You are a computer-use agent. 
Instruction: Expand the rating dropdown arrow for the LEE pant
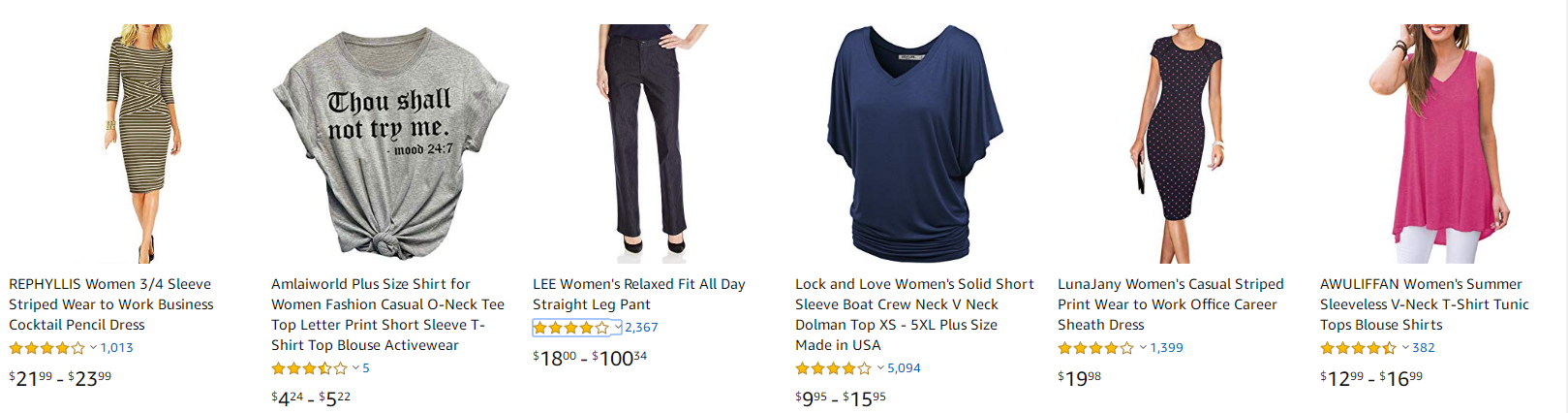tap(618, 328)
